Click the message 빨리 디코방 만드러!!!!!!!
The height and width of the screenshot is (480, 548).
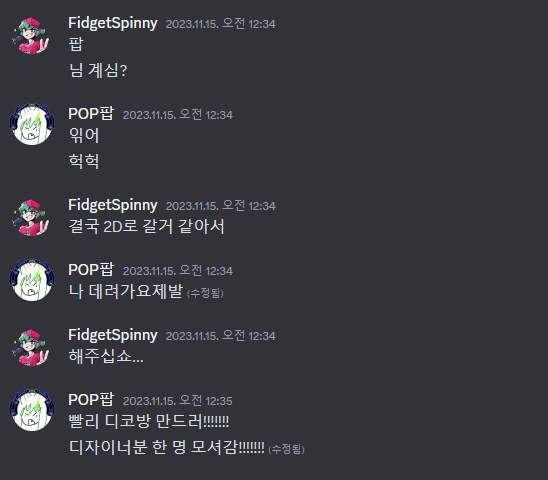click(x=149, y=421)
